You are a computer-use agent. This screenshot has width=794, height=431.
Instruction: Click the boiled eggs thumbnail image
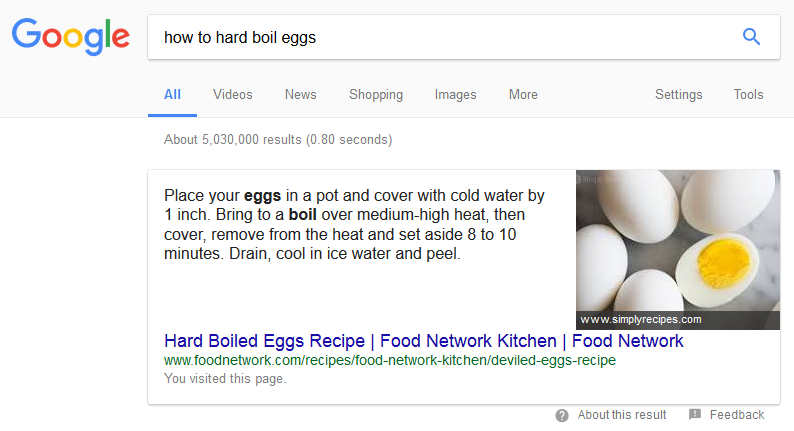[x=677, y=240]
